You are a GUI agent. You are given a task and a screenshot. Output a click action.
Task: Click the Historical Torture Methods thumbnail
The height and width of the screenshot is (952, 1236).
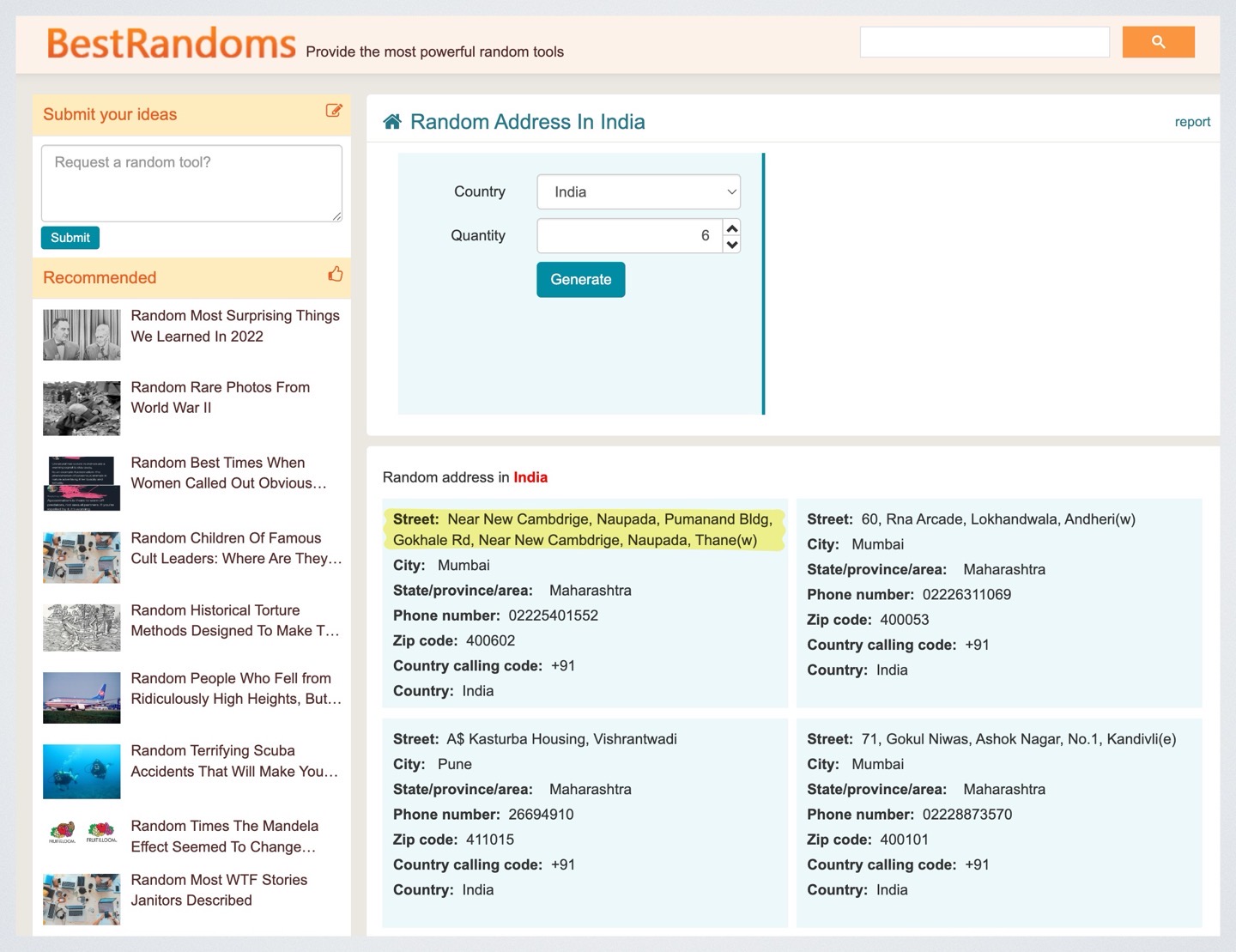[82, 628]
